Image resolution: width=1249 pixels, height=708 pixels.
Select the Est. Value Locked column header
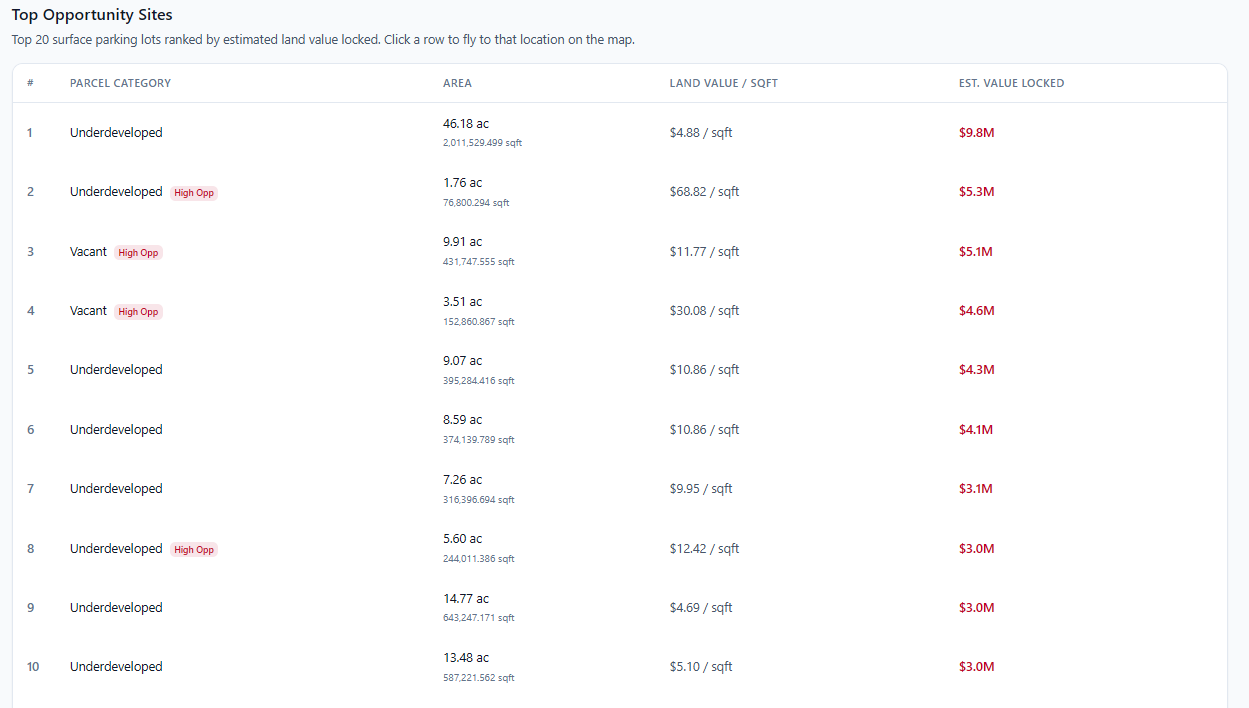[1011, 83]
